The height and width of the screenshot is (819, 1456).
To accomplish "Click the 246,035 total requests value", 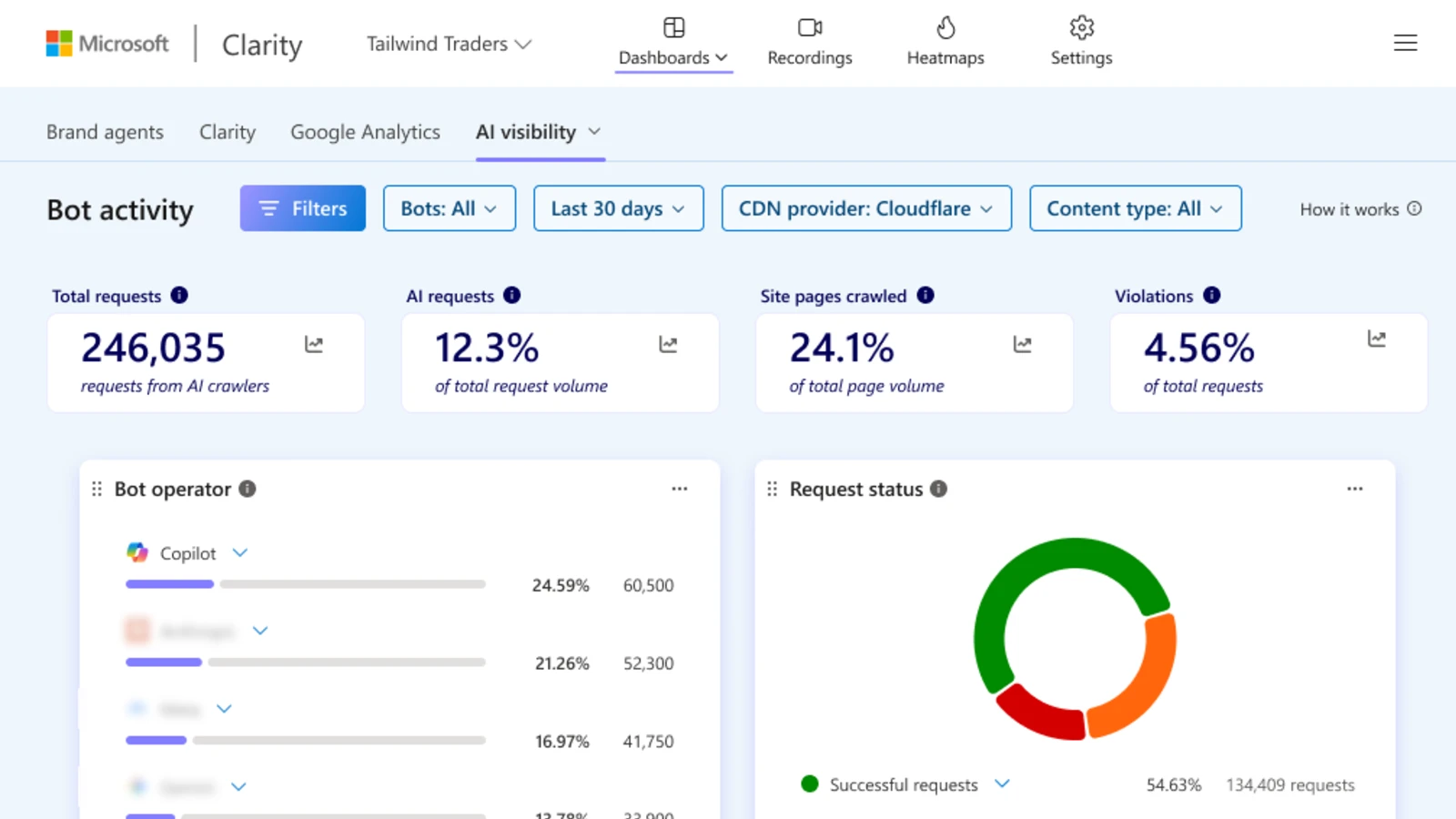I will 153,348.
